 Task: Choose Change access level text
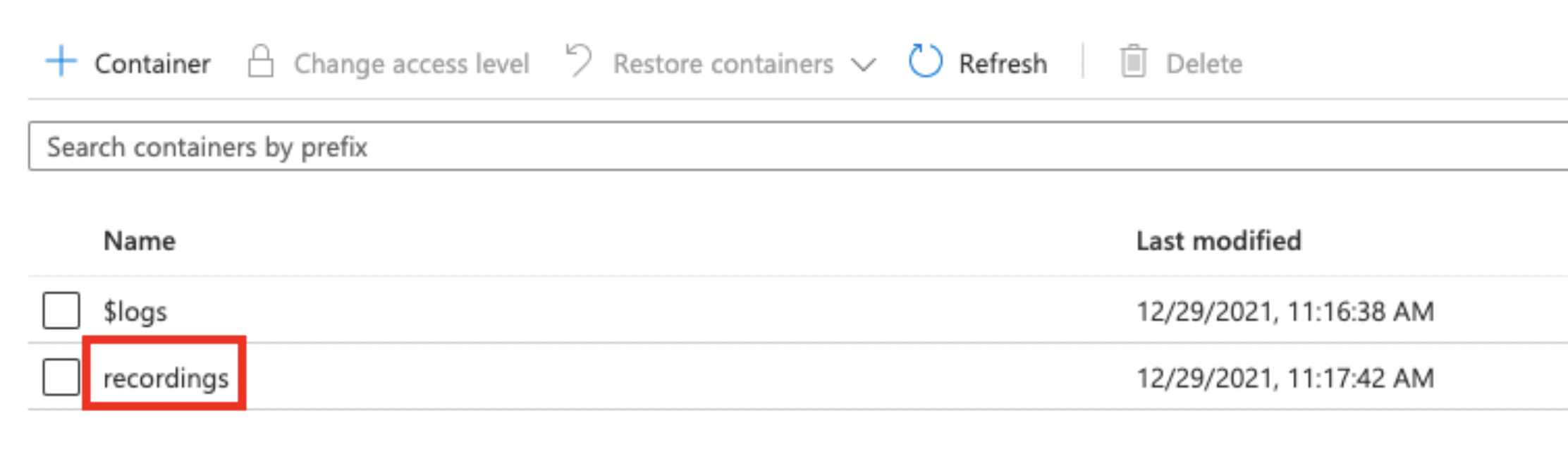411,63
